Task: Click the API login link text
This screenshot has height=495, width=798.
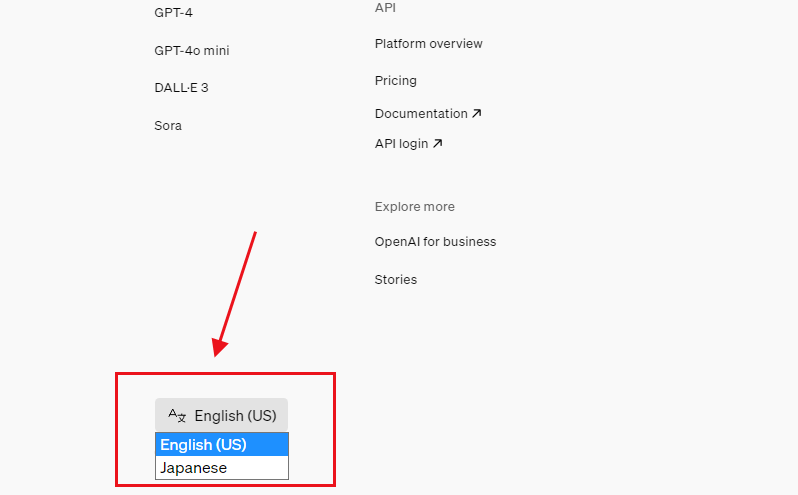Action: [x=401, y=144]
